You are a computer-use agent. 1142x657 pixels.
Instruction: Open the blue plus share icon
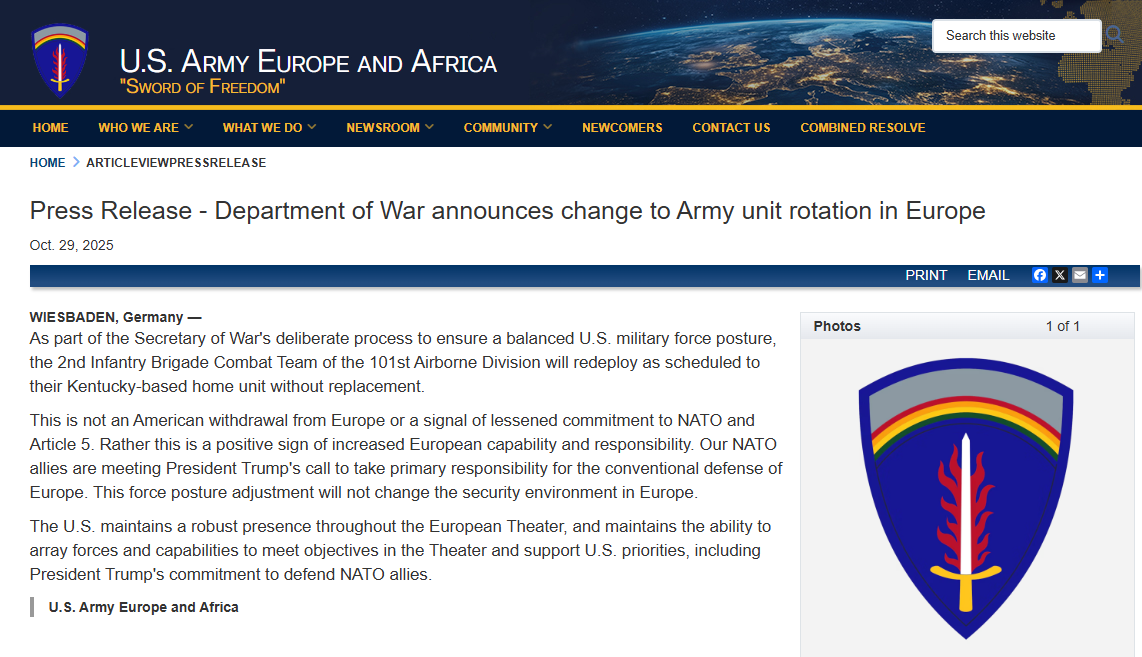pyautogui.click(x=1100, y=275)
